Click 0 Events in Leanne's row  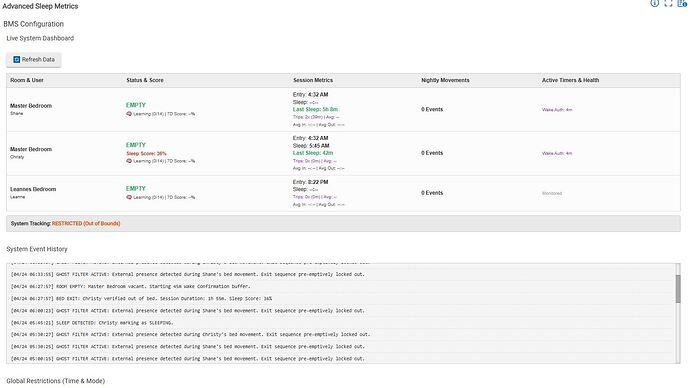click(x=432, y=193)
